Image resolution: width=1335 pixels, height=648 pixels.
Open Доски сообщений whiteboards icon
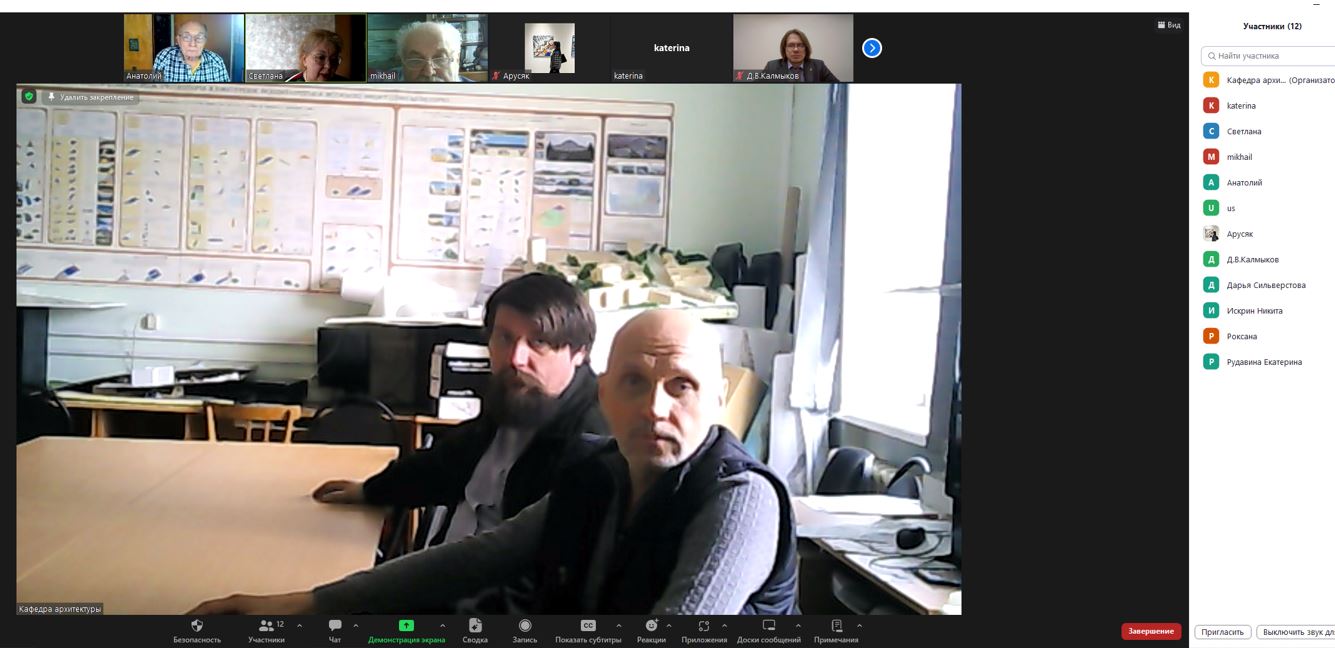click(769, 626)
